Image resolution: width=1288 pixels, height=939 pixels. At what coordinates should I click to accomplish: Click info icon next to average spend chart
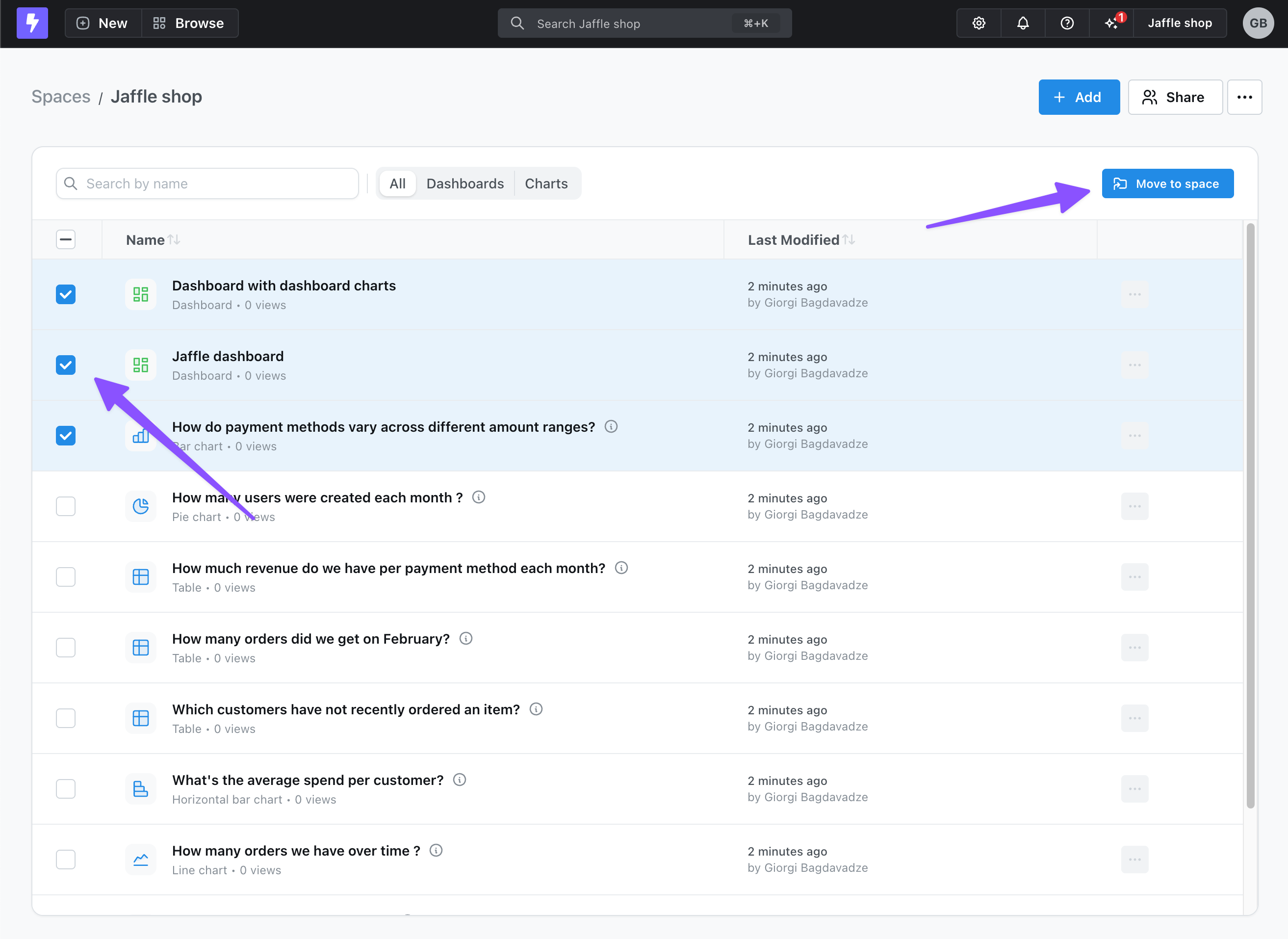(x=460, y=780)
